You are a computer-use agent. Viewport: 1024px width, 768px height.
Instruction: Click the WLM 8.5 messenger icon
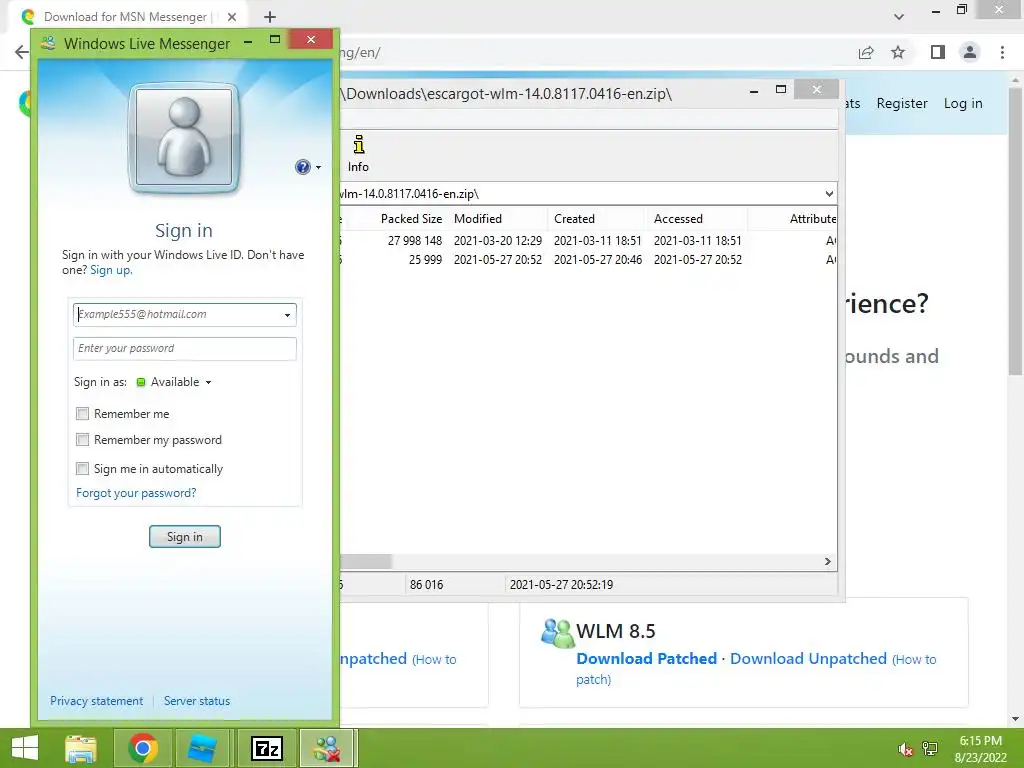coord(557,632)
